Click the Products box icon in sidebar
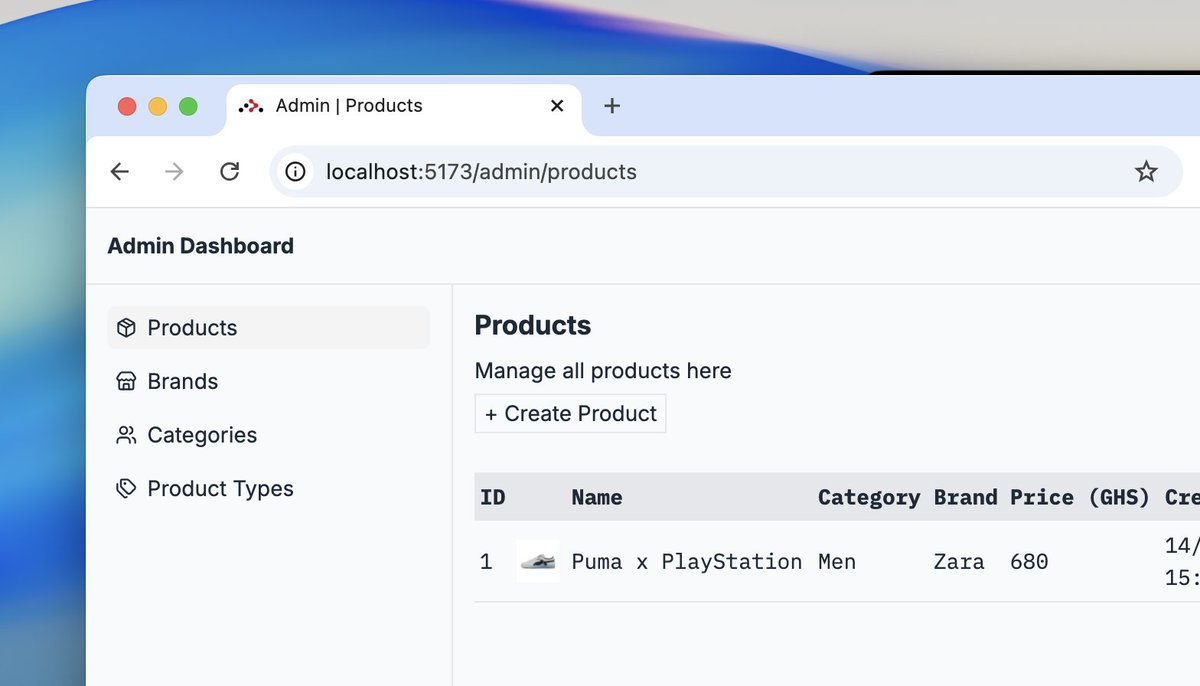 [x=126, y=328]
